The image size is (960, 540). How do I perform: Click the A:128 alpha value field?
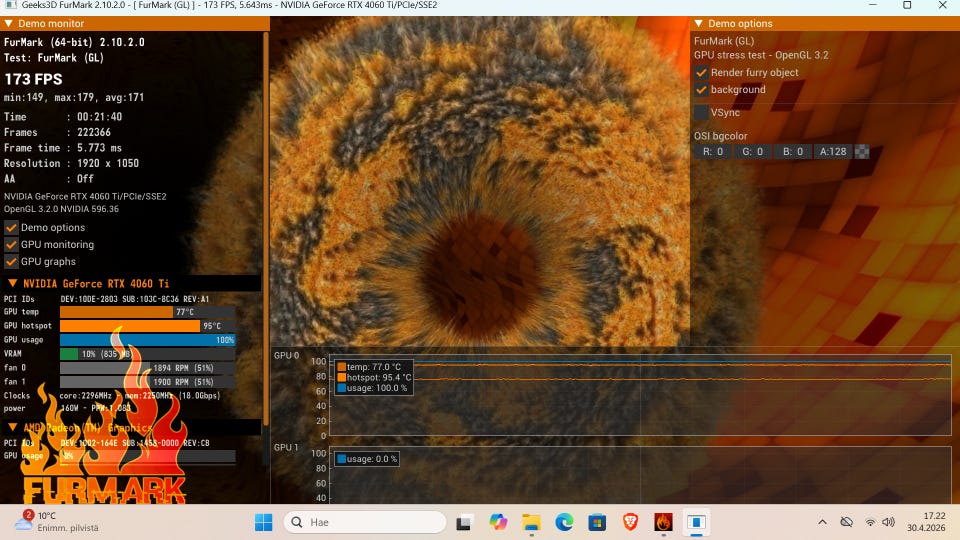(x=833, y=151)
